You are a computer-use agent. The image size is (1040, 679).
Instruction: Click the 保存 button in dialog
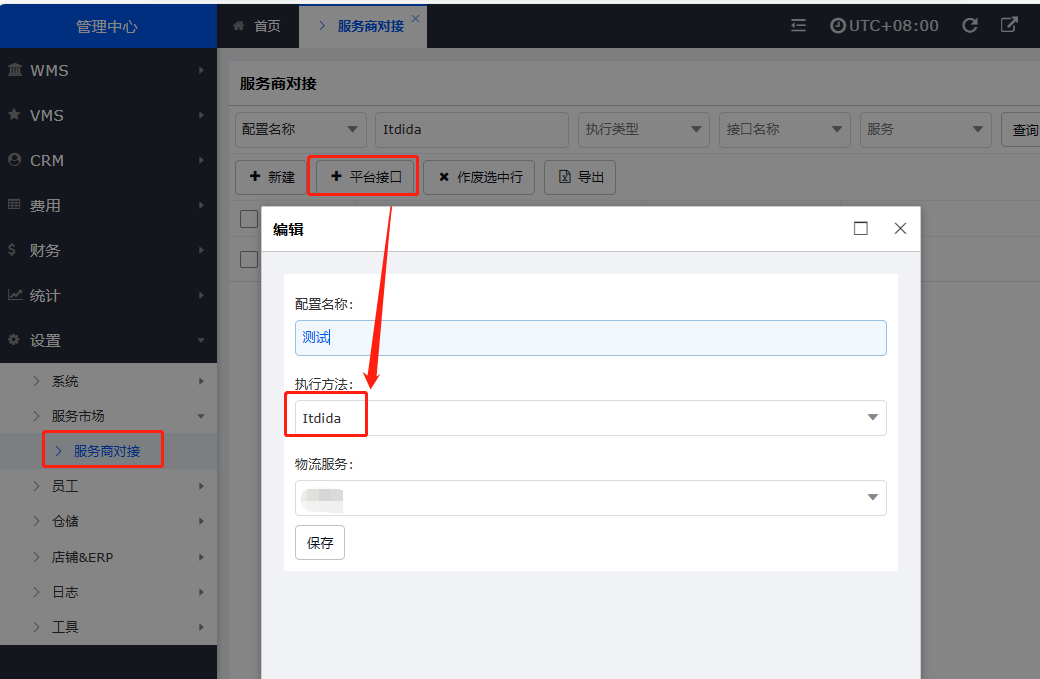320,542
